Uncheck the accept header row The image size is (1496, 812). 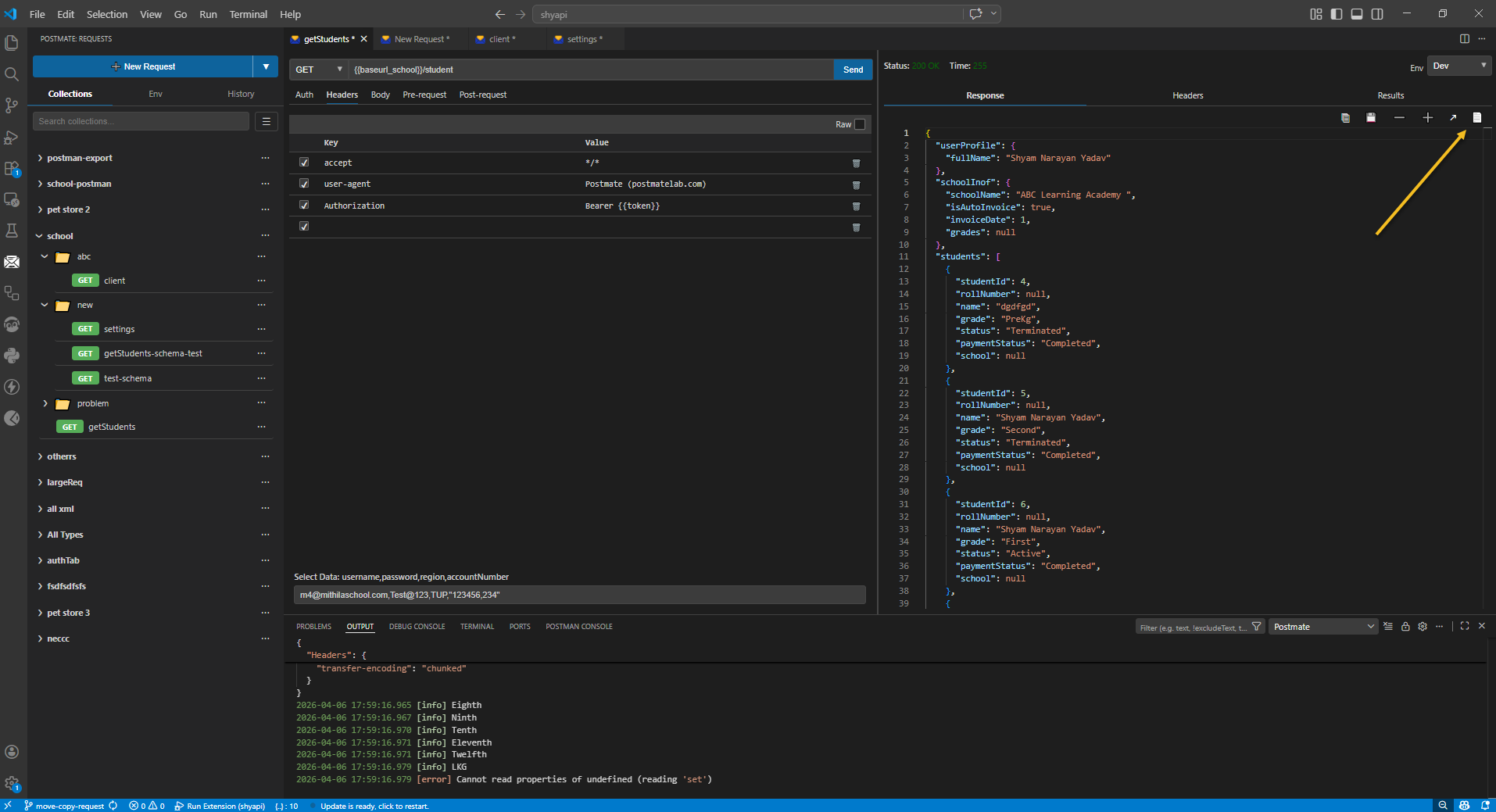click(x=304, y=162)
